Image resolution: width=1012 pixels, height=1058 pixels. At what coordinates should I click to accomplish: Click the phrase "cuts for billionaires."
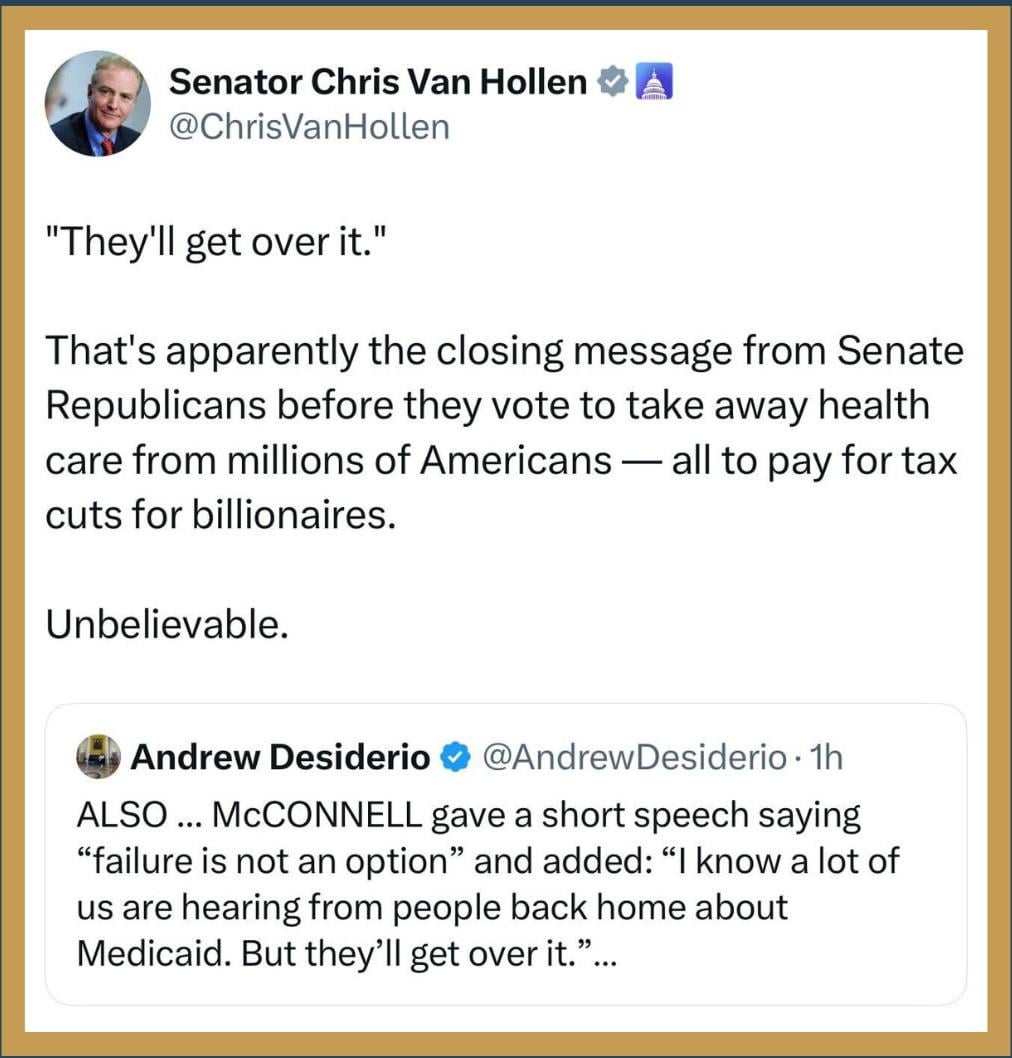point(220,513)
